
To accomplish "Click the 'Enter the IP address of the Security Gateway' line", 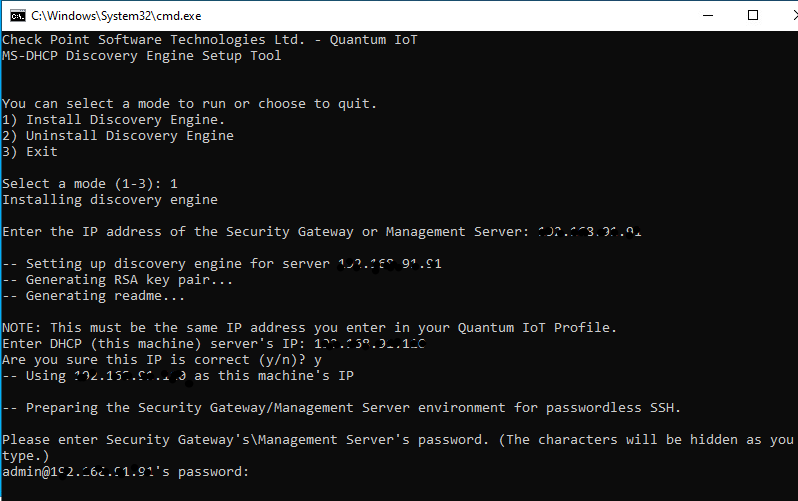I will click(322, 232).
